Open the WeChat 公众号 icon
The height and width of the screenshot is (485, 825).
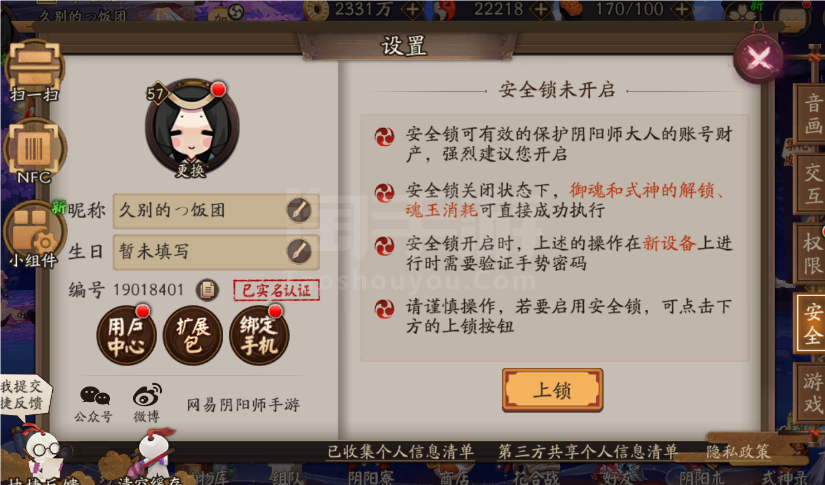(94, 403)
